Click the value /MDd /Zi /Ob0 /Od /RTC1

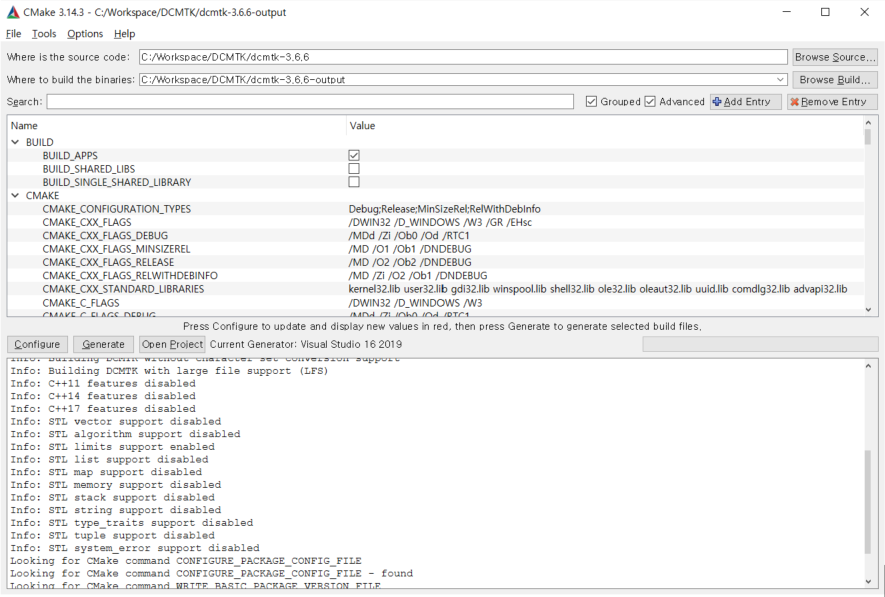(409, 235)
